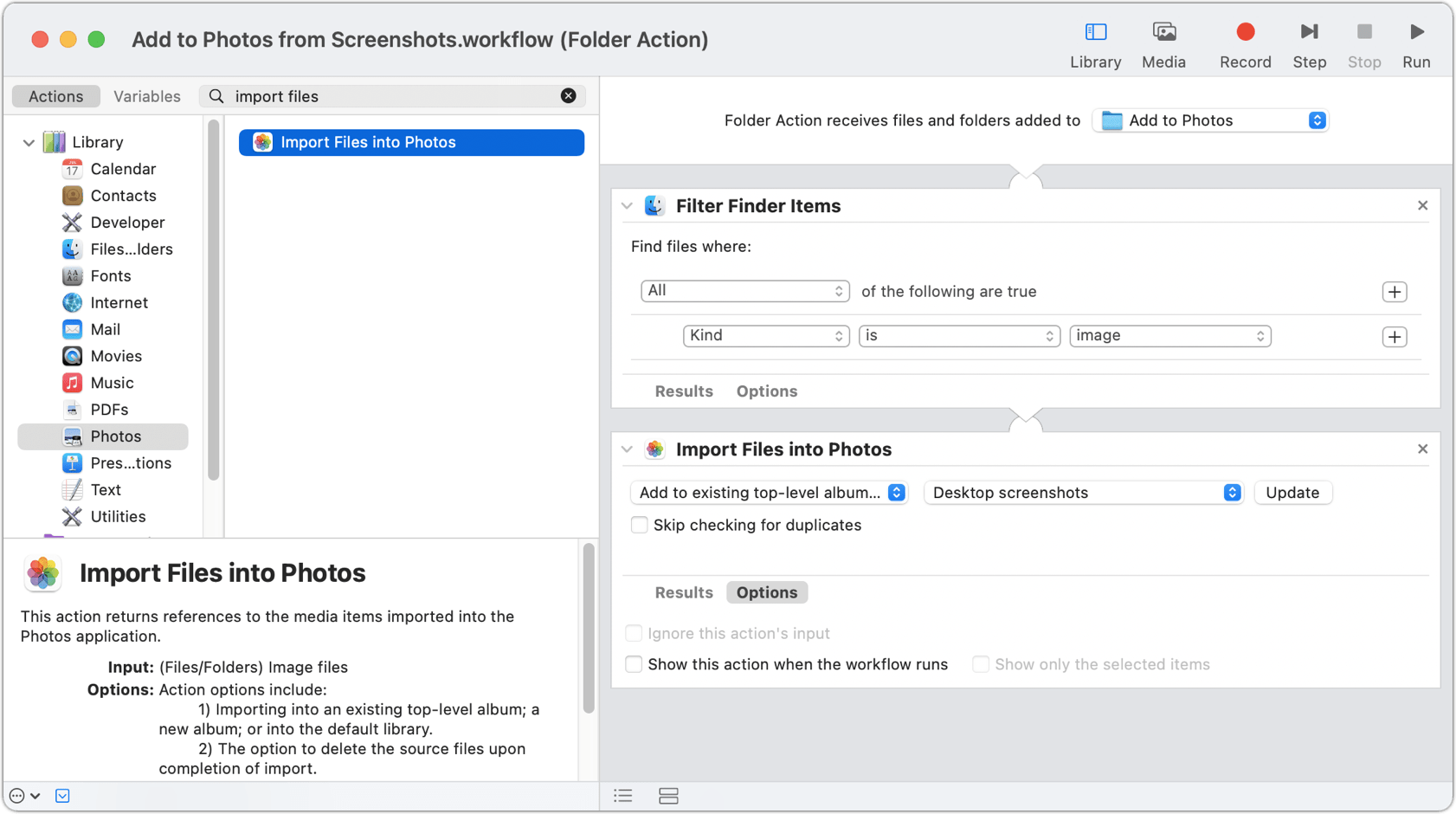Image resolution: width=1456 pixels, height=814 pixels.
Task: Check Show only the selected items
Action: [x=981, y=664]
